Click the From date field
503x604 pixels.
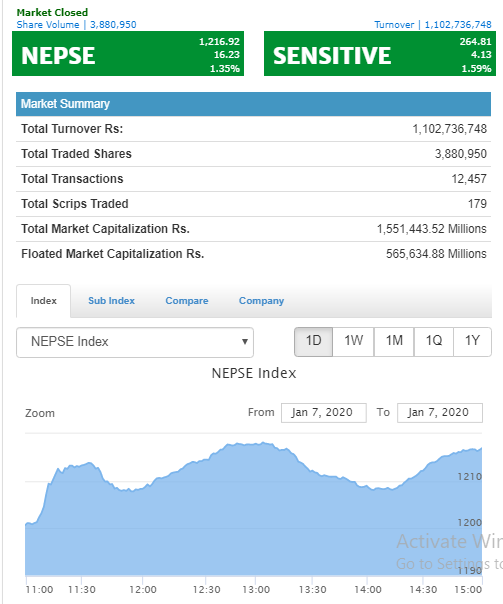point(324,413)
